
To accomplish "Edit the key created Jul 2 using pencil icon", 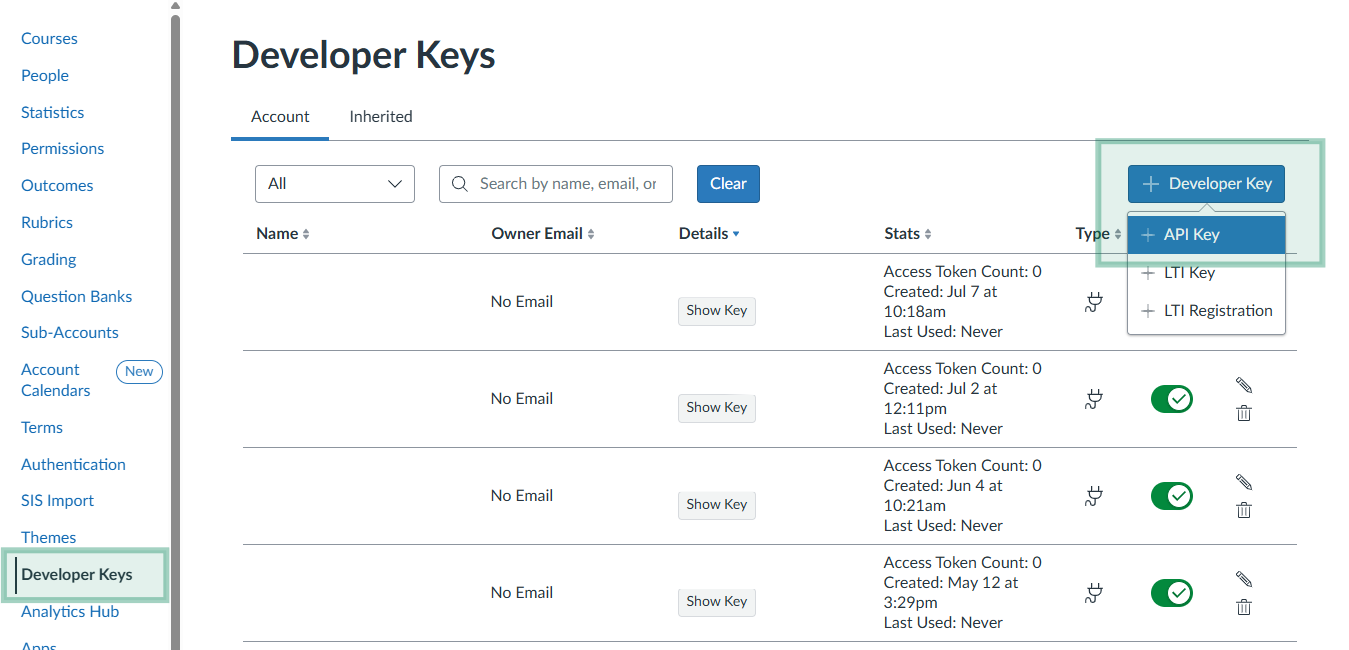I will [x=1244, y=385].
